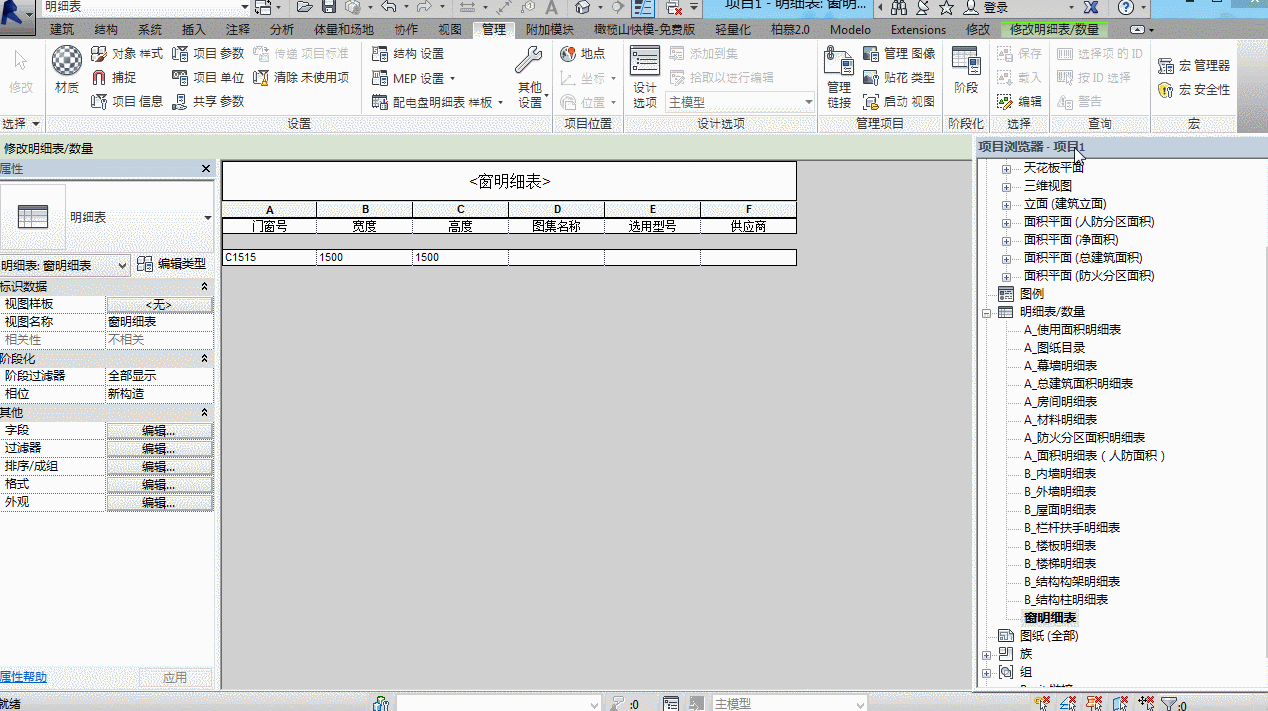The width and height of the screenshot is (1268, 711).
Task: Open 管理链接 (Manage Links) tool
Action: coord(838,77)
